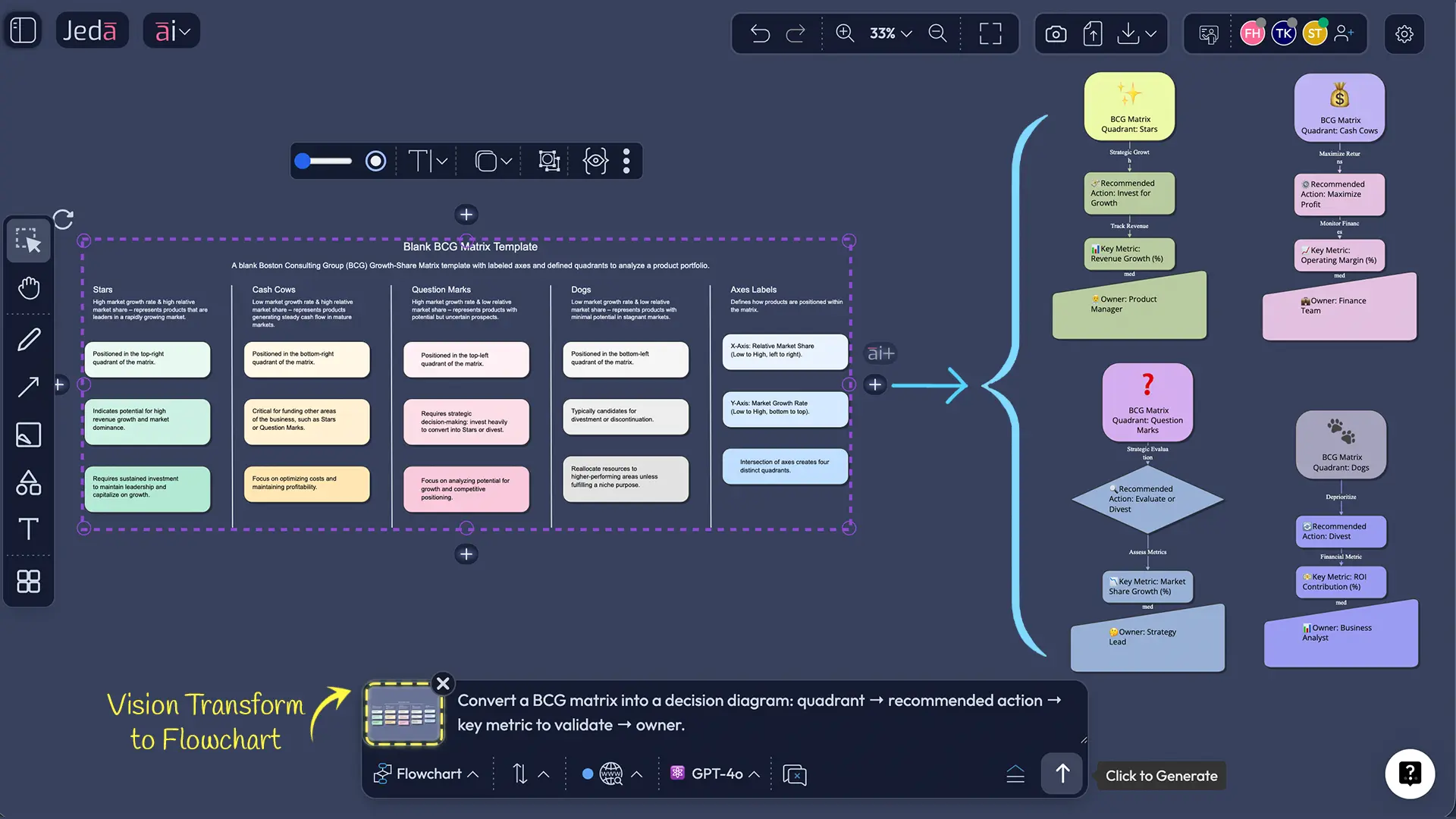Select the hand pan tool

[29, 287]
